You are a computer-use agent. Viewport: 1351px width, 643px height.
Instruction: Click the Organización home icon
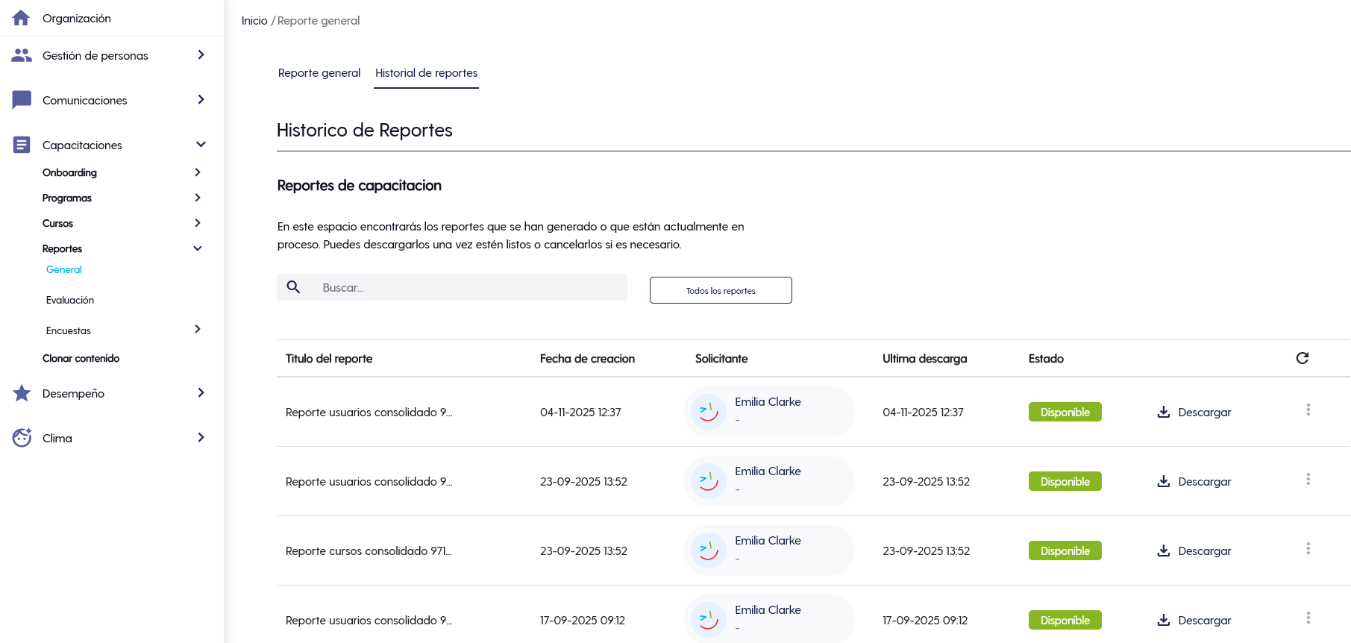(21, 18)
